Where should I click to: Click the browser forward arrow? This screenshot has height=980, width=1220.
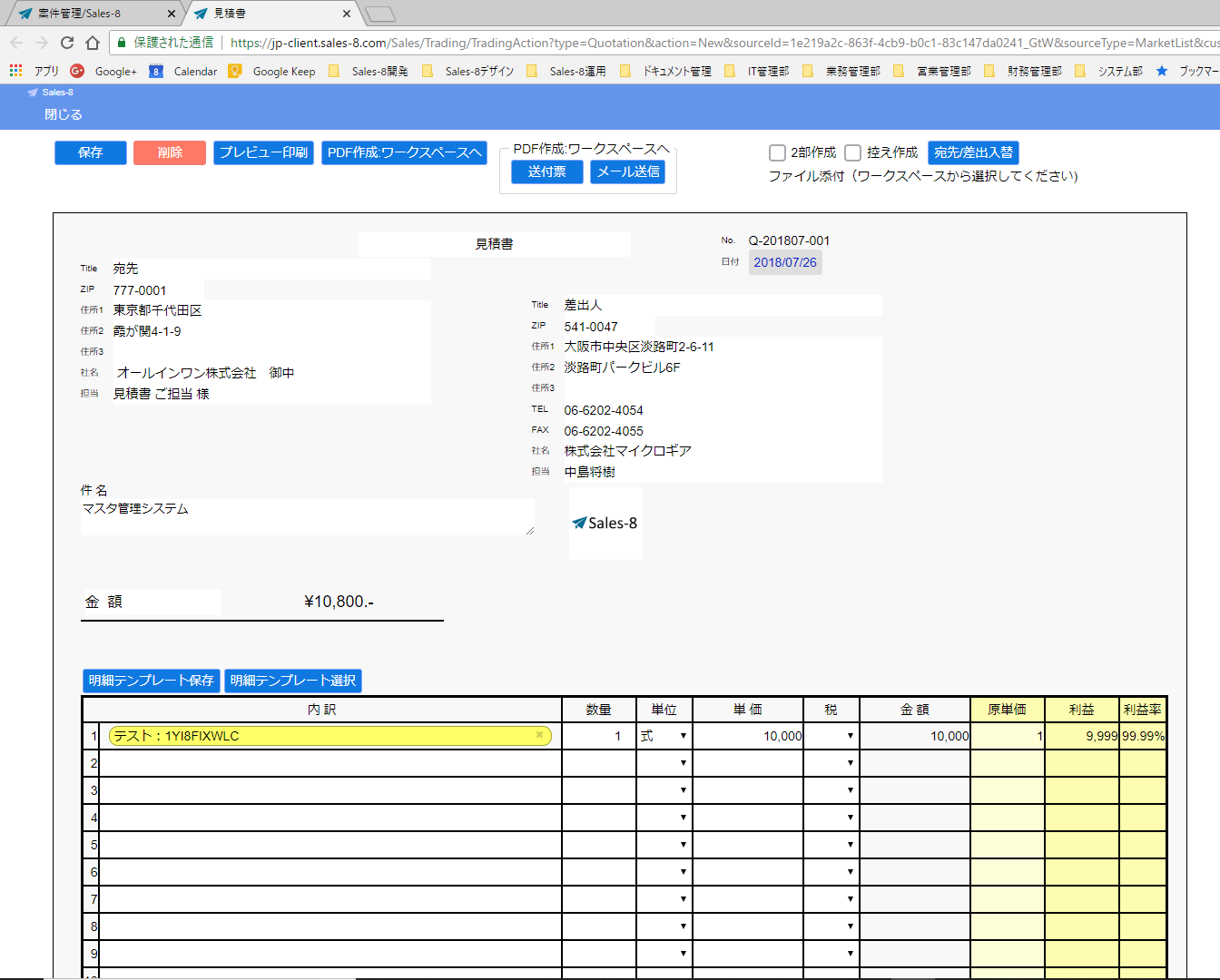42,43
